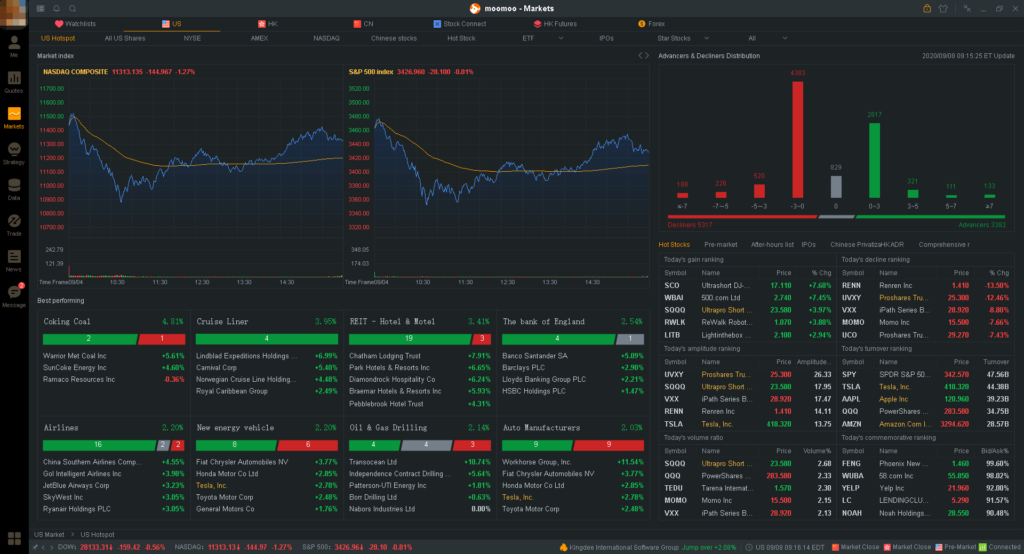The height and width of the screenshot is (554, 1024).
Task: Open the Chinese PrivatizaHKADR tab
Action: 867,244
